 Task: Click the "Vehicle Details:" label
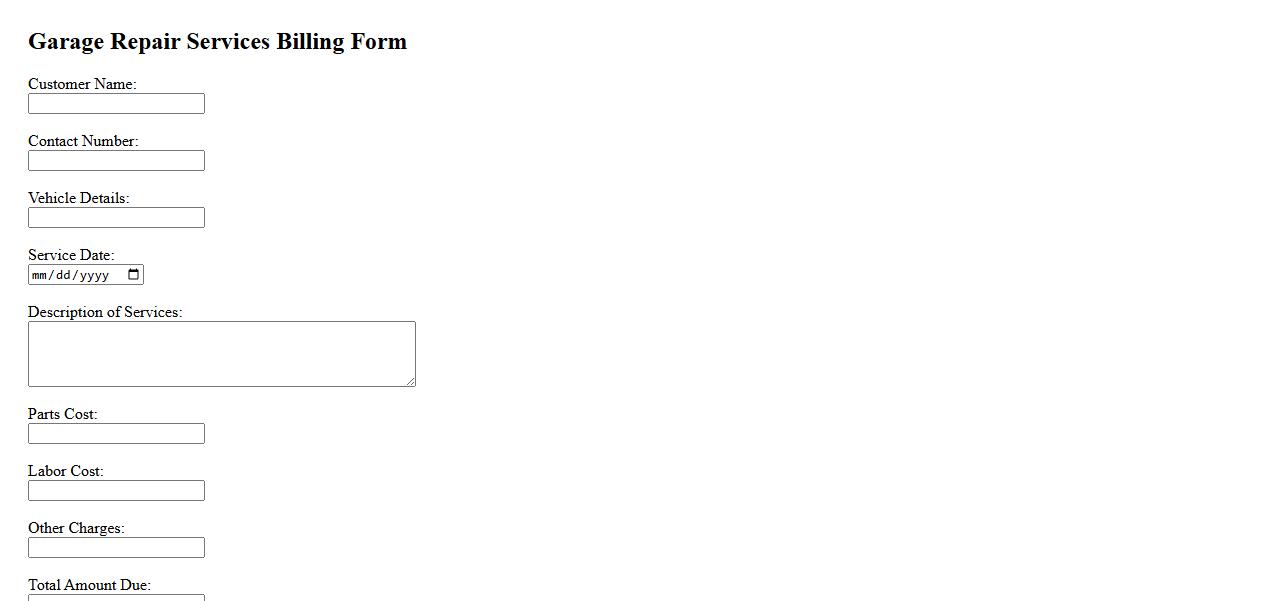[79, 198]
